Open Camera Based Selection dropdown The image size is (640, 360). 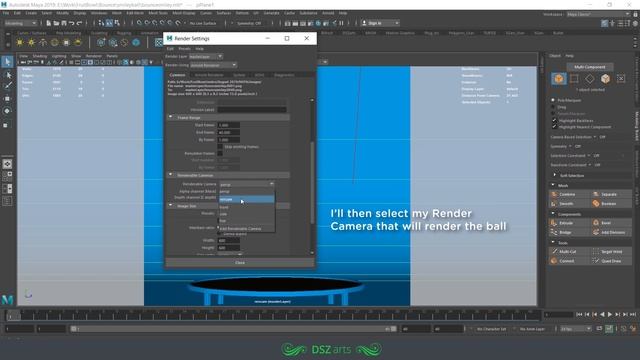point(595,137)
